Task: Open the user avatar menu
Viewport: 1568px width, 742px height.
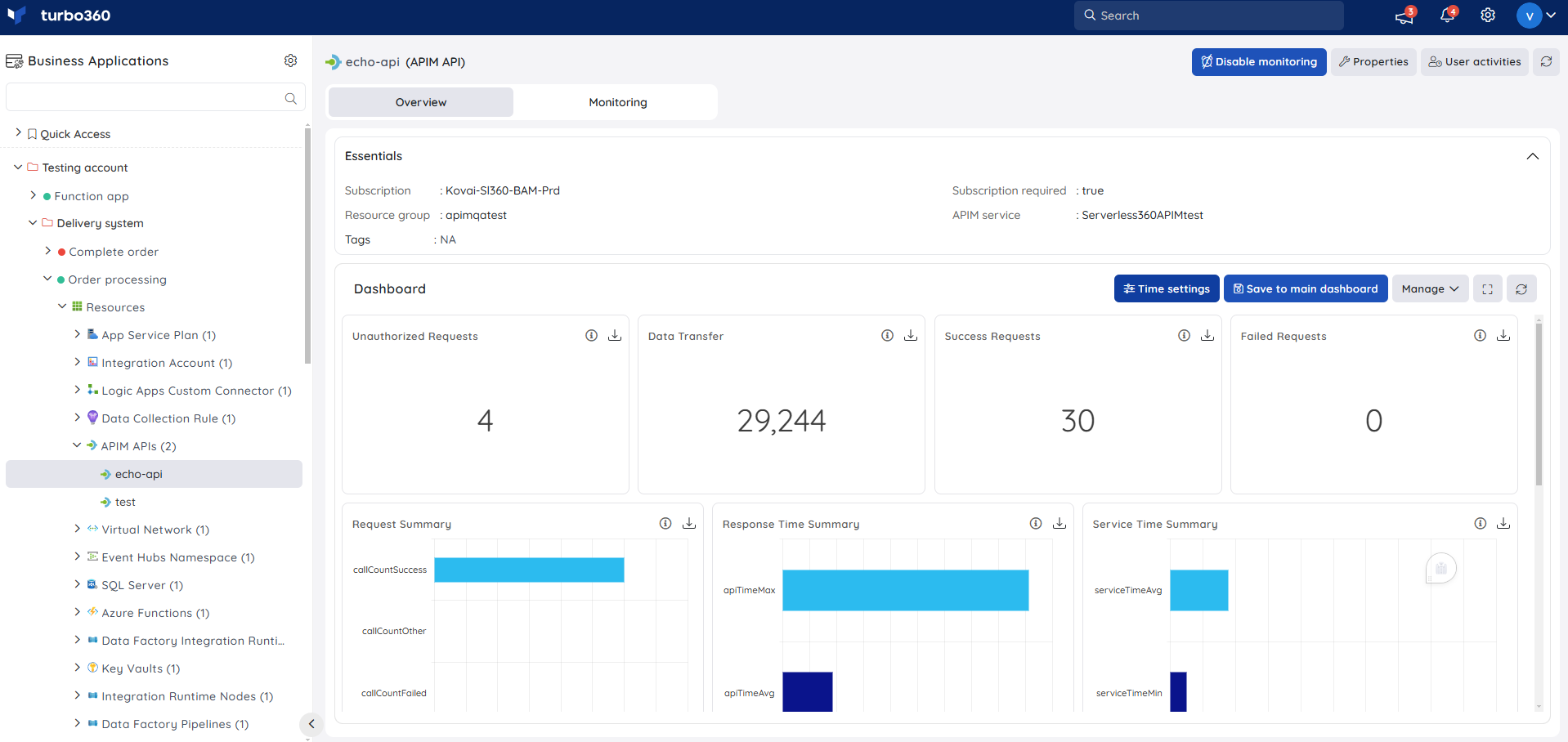Action: tap(1536, 16)
